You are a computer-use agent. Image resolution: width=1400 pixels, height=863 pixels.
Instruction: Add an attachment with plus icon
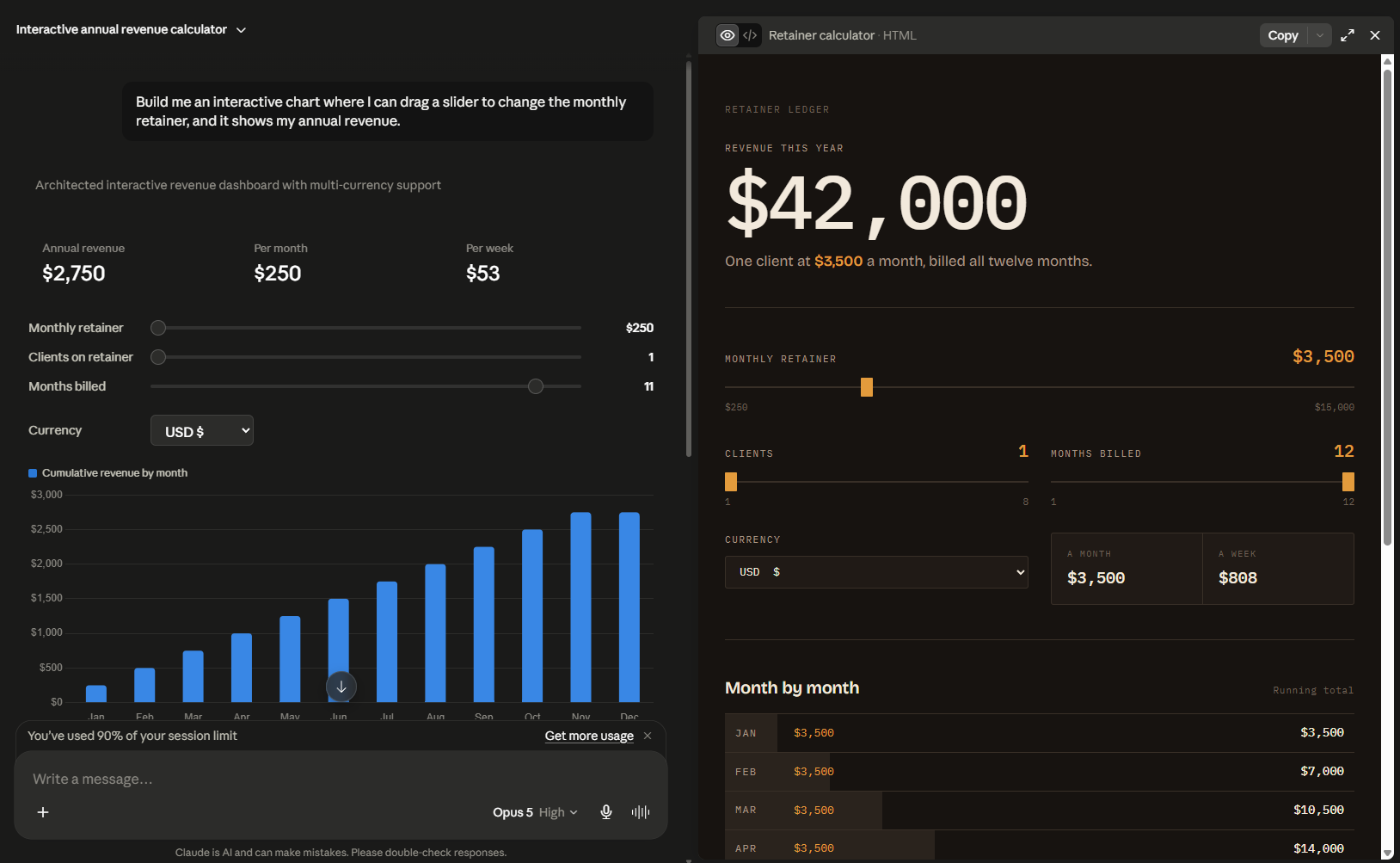coord(43,811)
